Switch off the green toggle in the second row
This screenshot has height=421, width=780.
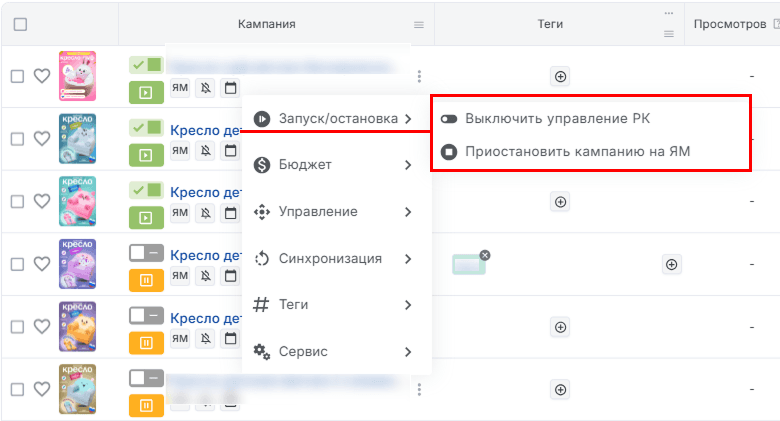[146, 128]
